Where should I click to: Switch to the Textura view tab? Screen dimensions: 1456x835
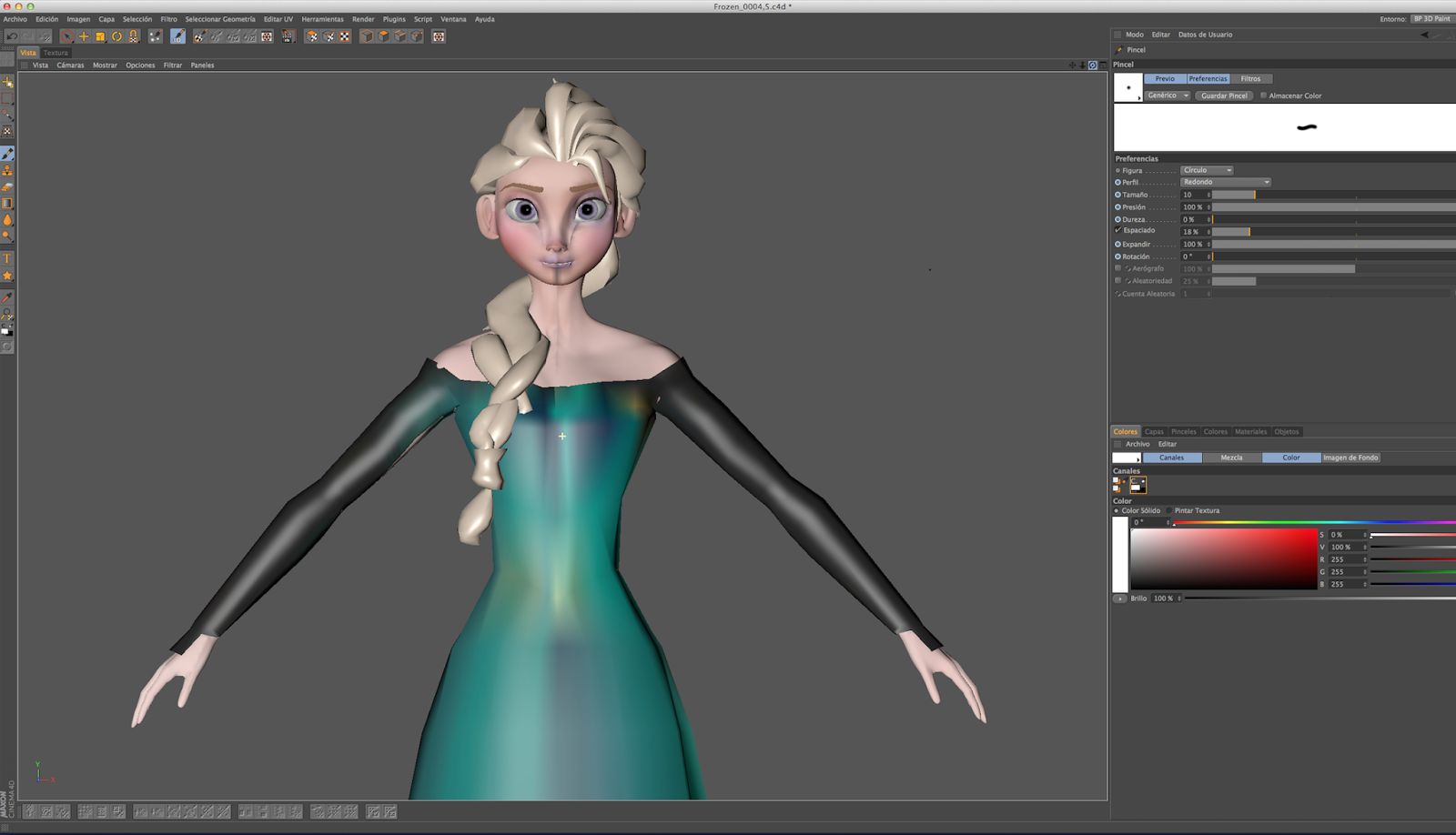56,53
